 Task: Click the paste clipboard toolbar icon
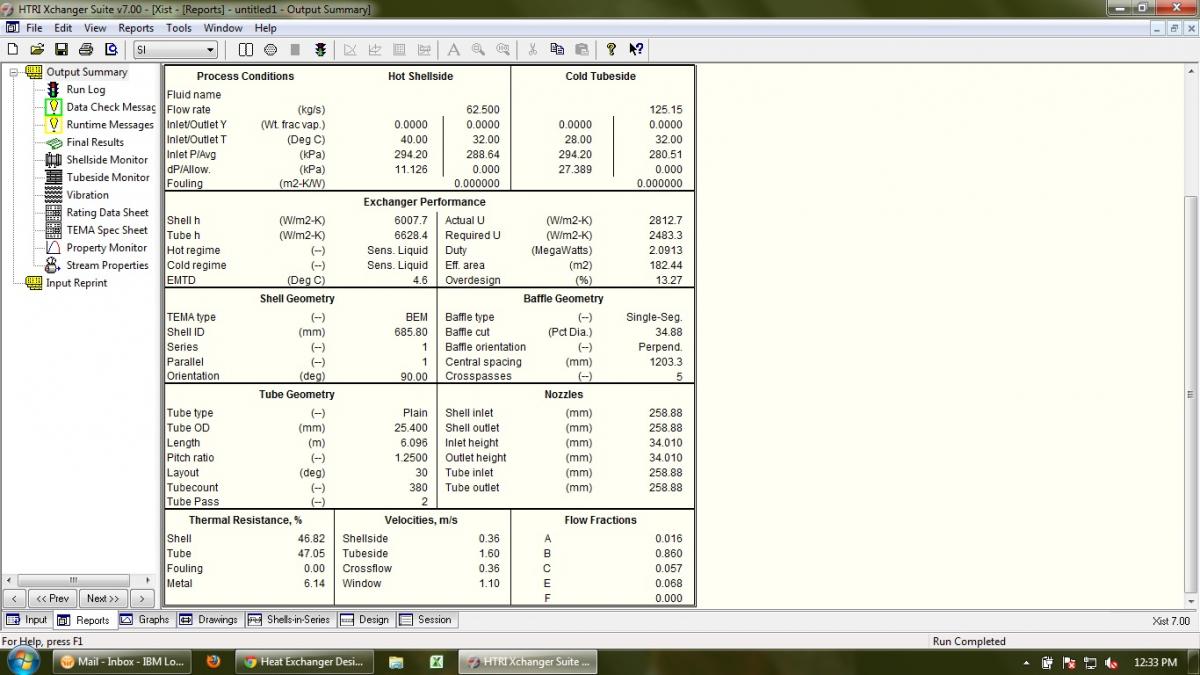coord(582,49)
